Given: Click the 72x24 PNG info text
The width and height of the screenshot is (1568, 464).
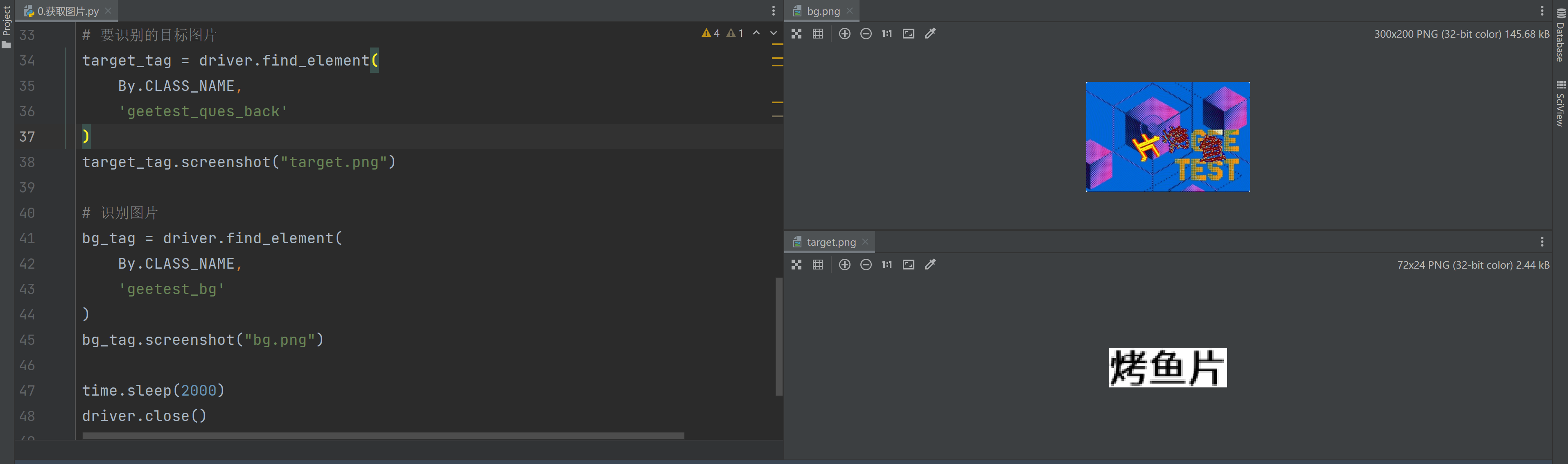Looking at the screenshot, I should coord(1473,265).
